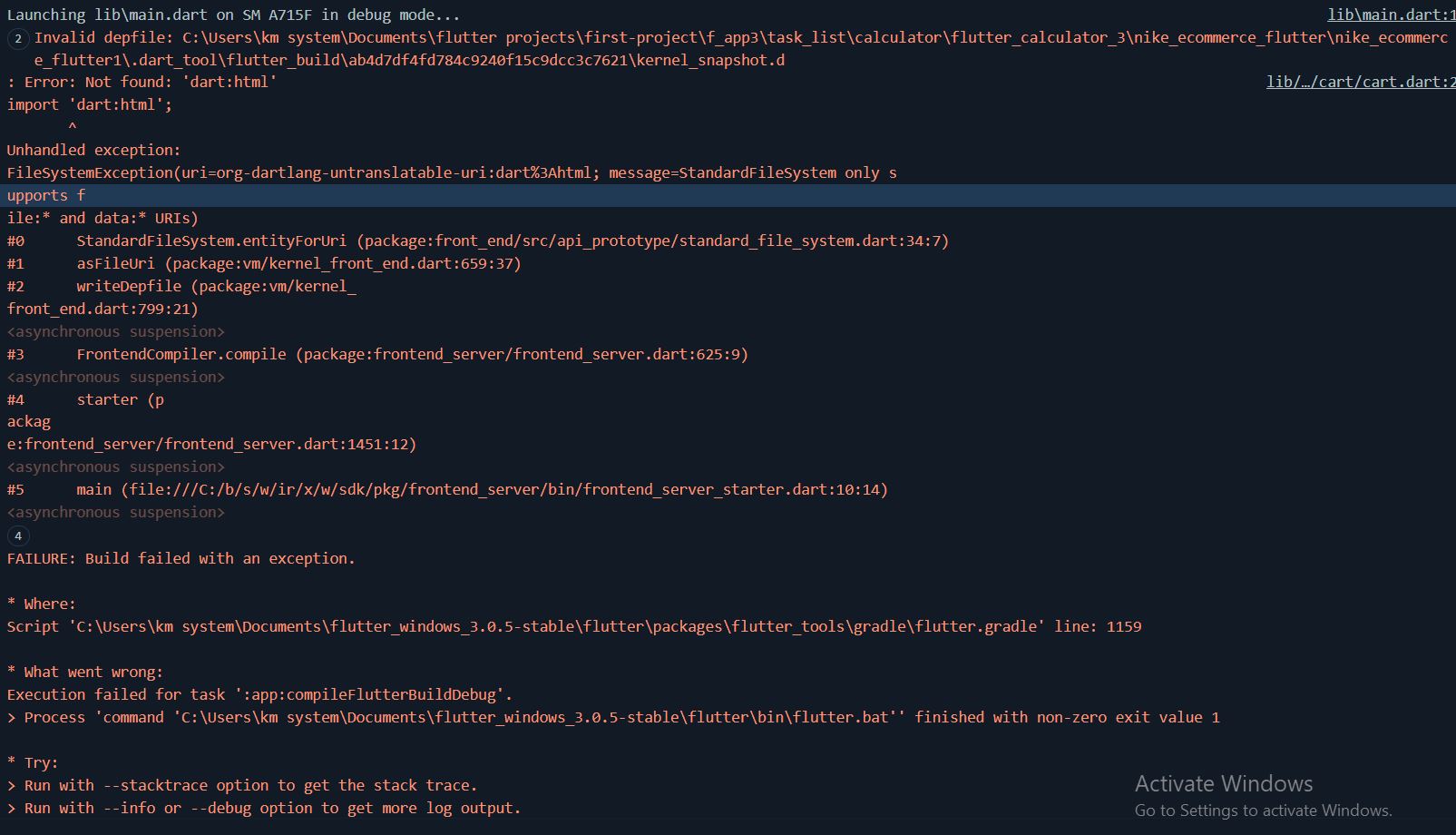Click 'Run with --info or --debug option' line
The image size is (1456, 835).
pos(264,808)
